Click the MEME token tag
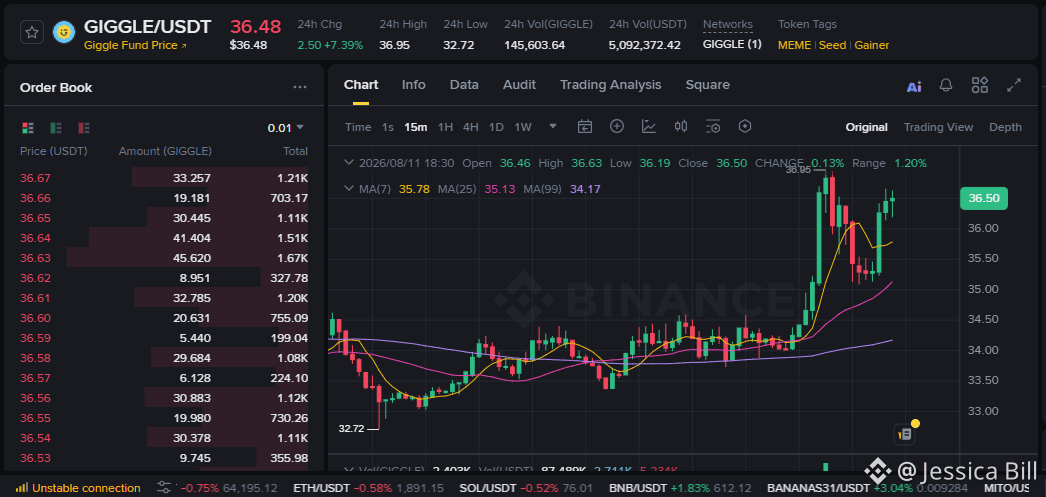The image size is (1046, 497). 795,45
